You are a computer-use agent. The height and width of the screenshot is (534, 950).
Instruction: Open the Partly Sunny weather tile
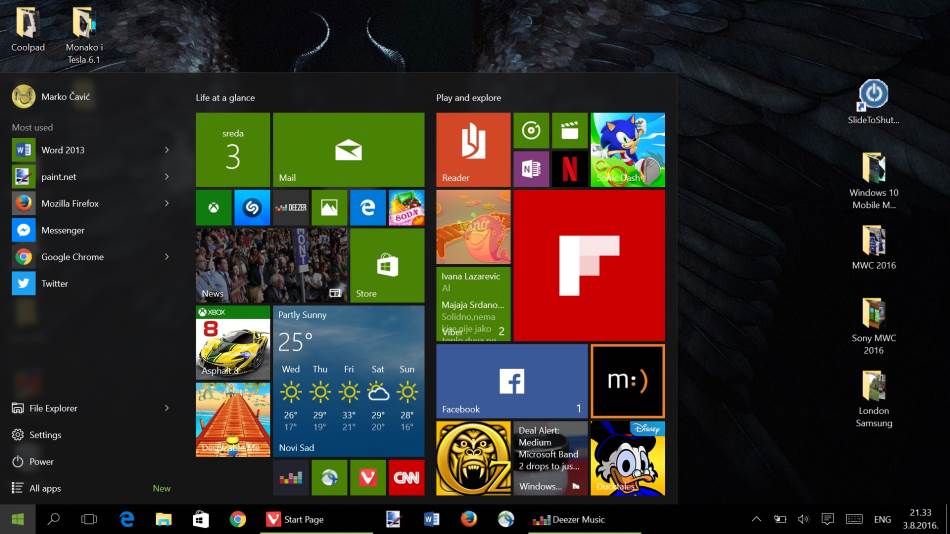(348, 381)
